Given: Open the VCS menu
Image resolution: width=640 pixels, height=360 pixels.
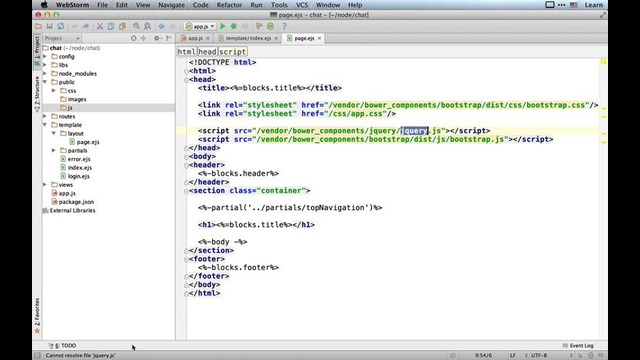Looking at the screenshot, I should [x=302, y=5].
